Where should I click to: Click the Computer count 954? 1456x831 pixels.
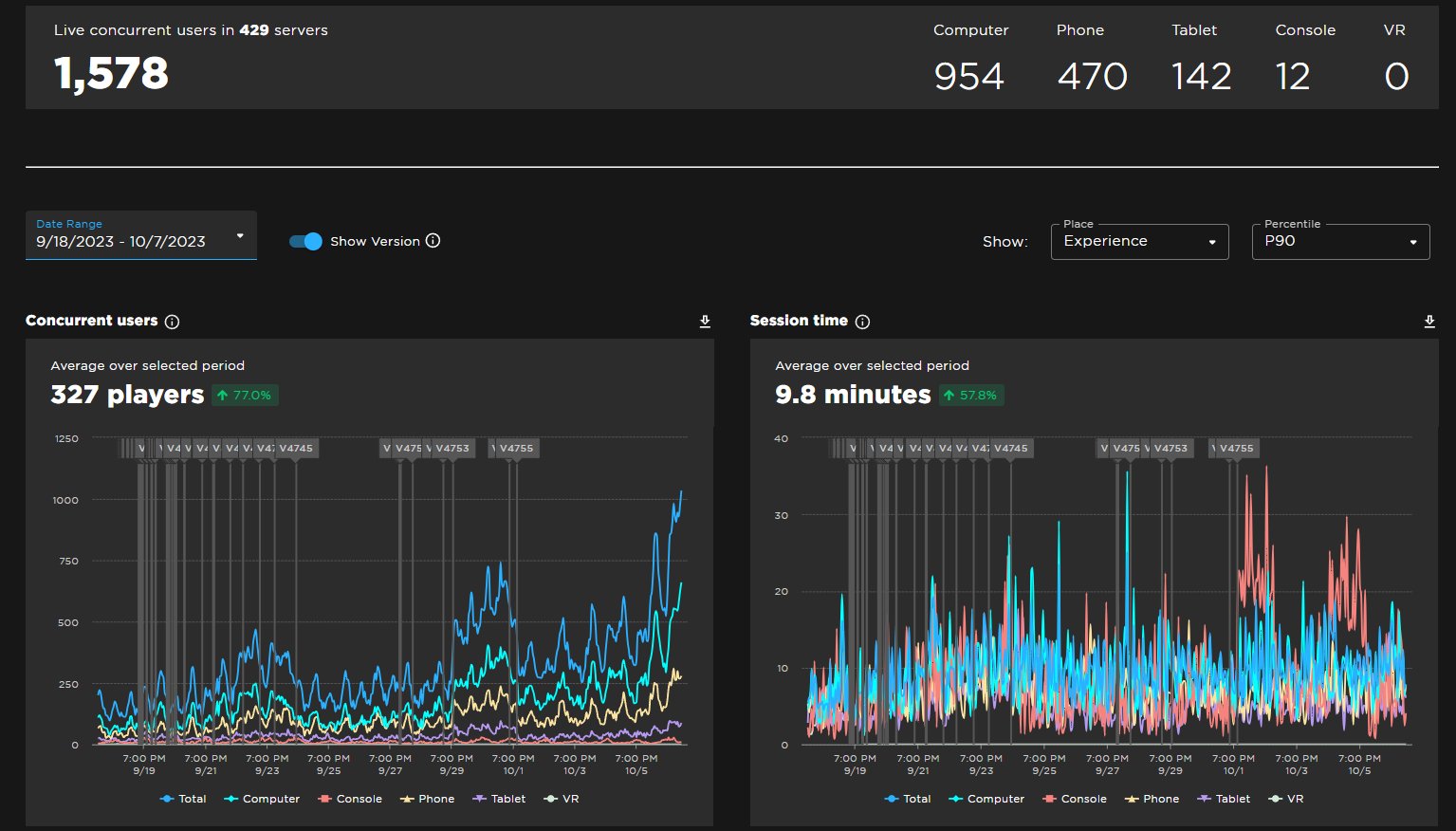tap(968, 76)
